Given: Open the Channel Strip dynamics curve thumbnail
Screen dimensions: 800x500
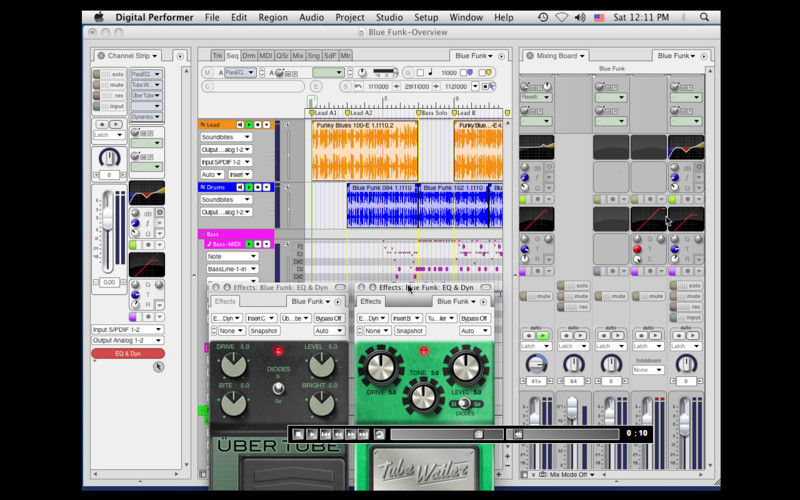Looking at the screenshot, I should [147, 264].
